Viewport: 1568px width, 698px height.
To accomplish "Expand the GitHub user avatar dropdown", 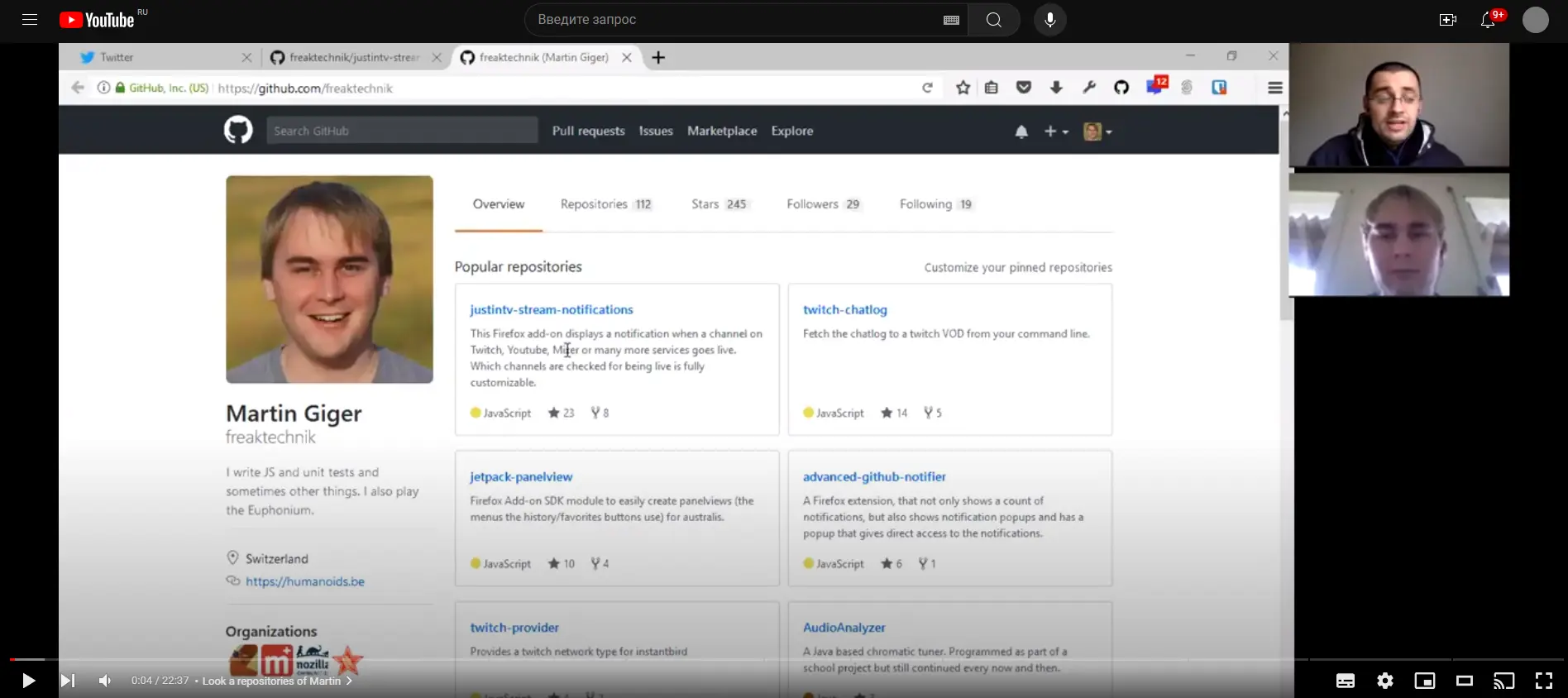I will tap(1098, 131).
